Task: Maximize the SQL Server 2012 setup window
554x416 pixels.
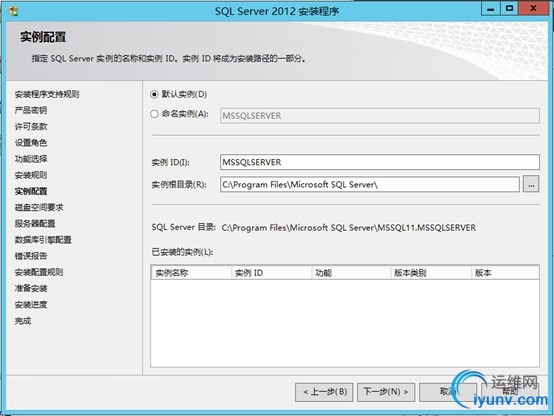Action: point(509,8)
